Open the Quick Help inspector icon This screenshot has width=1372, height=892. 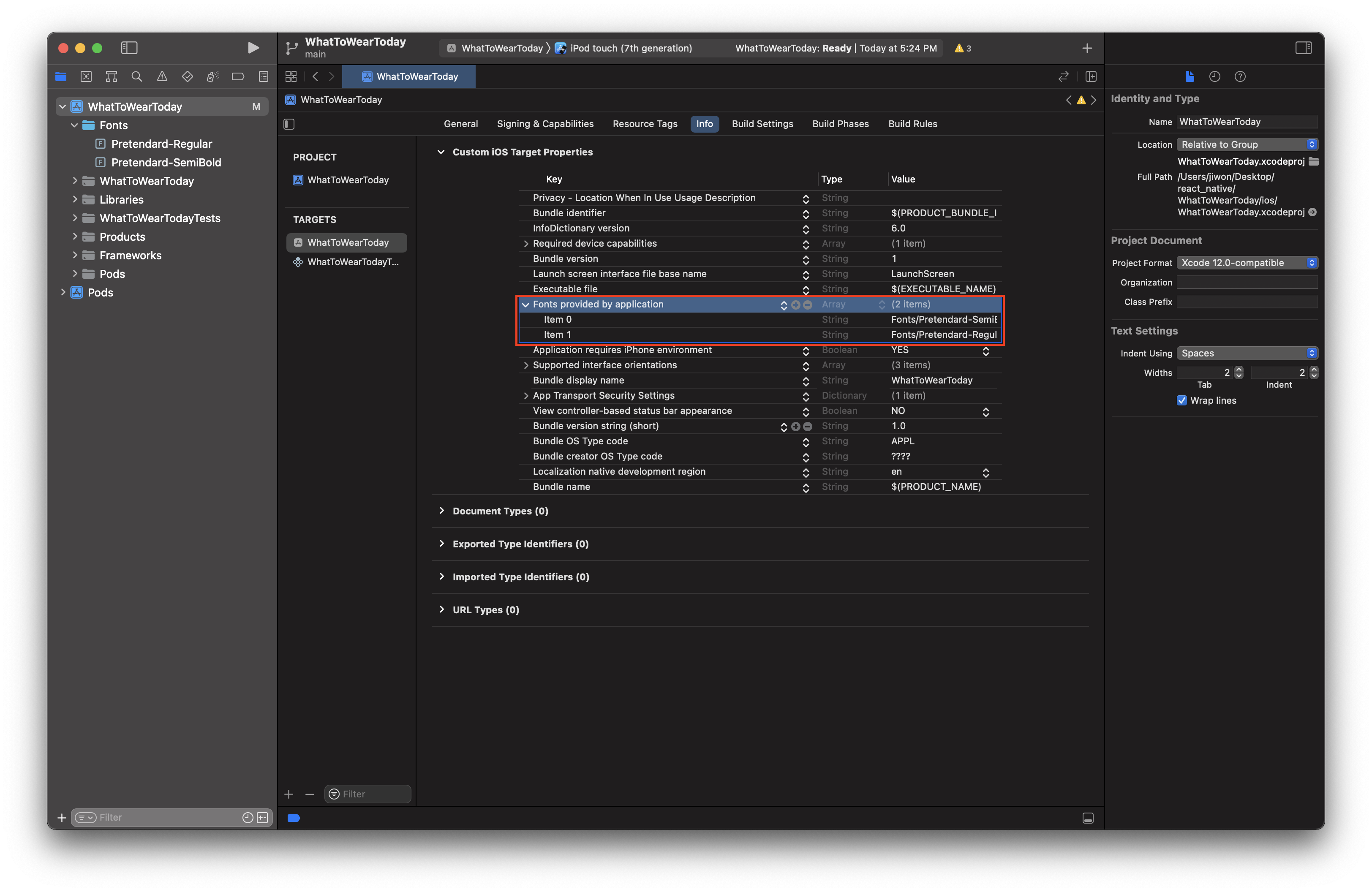click(1240, 76)
